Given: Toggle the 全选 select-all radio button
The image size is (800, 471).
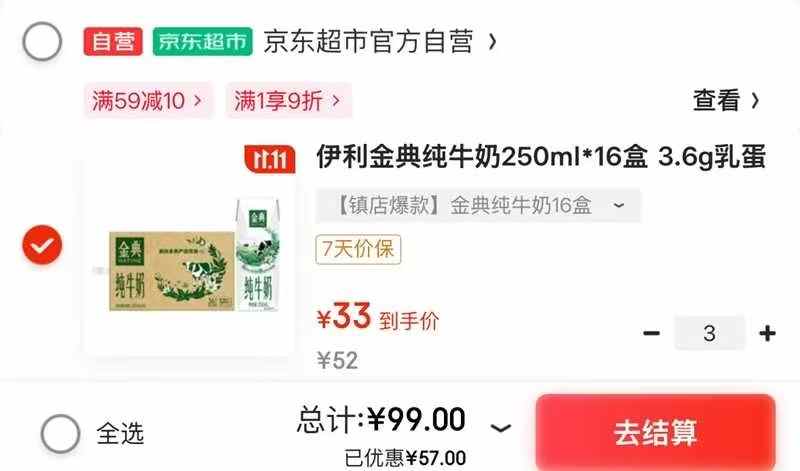Looking at the screenshot, I should 60,434.
